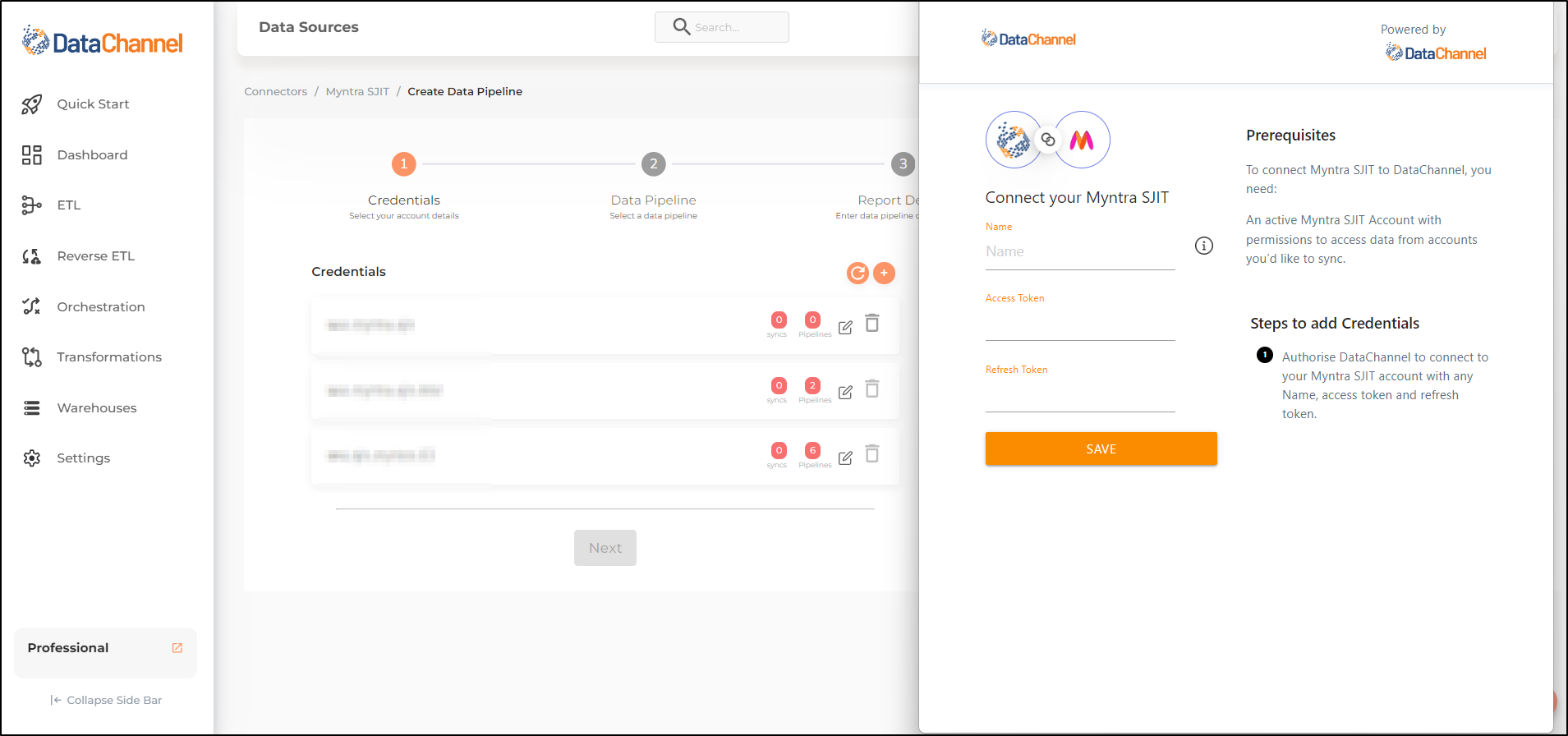The width and height of the screenshot is (1568, 736).
Task: Click the Settings gear icon
Action: pyautogui.click(x=31, y=458)
